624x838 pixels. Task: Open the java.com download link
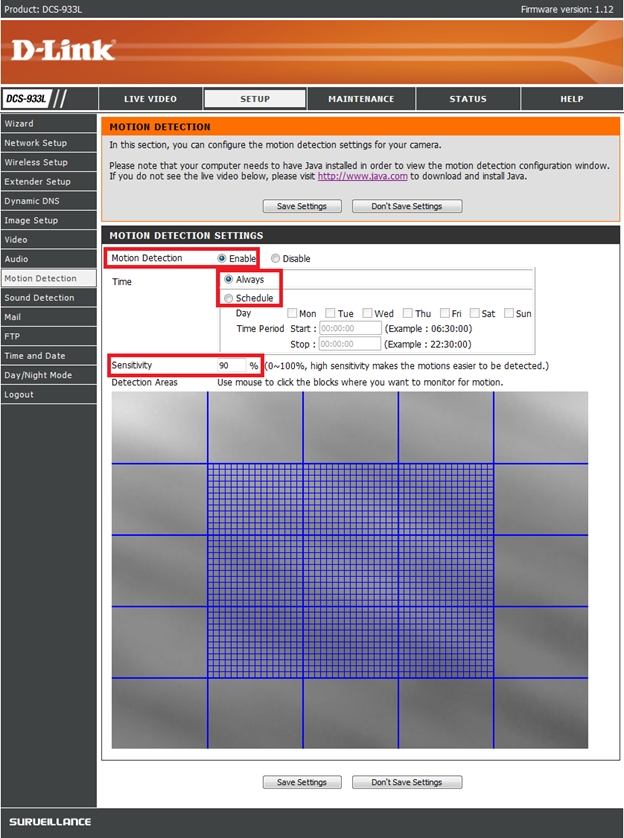click(x=348, y=176)
